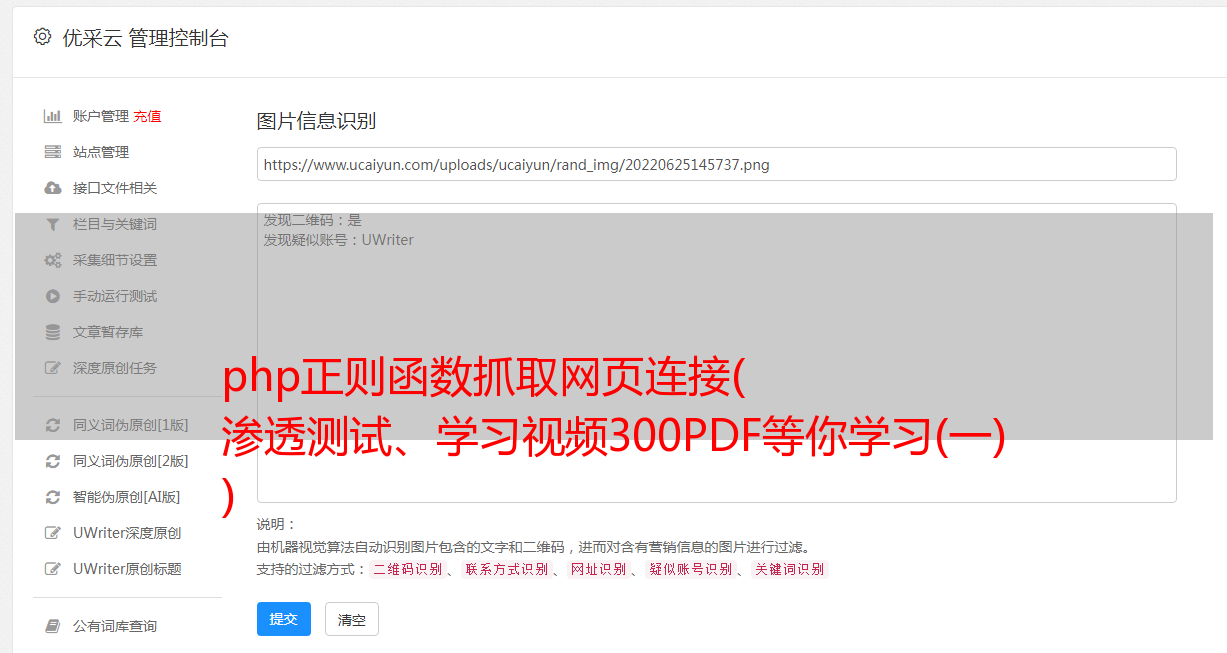Open UWriter原创标题 menu item

(127, 569)
